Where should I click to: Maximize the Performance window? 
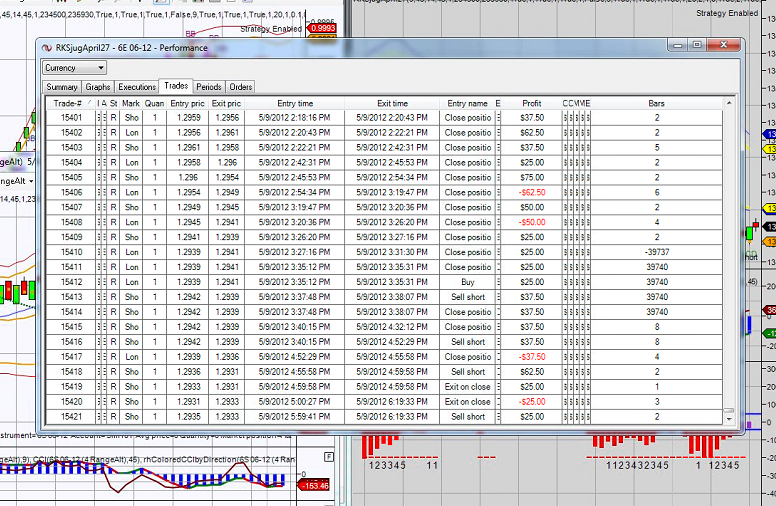(x=696, y=45)
